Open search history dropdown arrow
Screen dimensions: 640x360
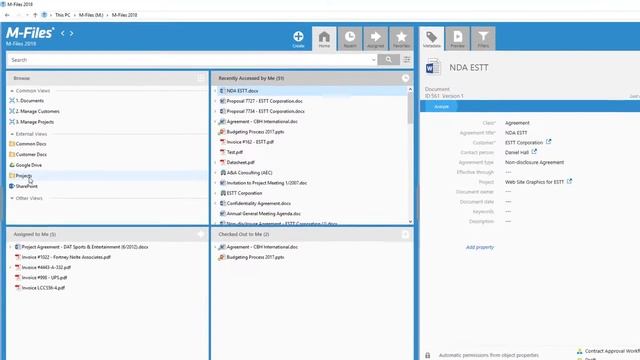point(373,60)
